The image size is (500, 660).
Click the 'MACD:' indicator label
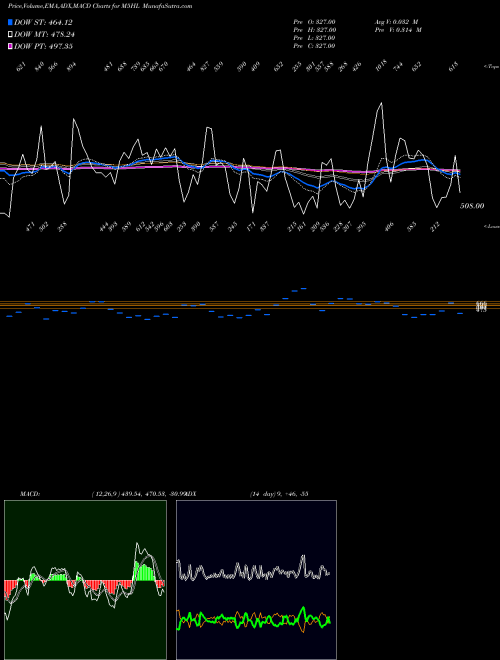click(30, 493)
